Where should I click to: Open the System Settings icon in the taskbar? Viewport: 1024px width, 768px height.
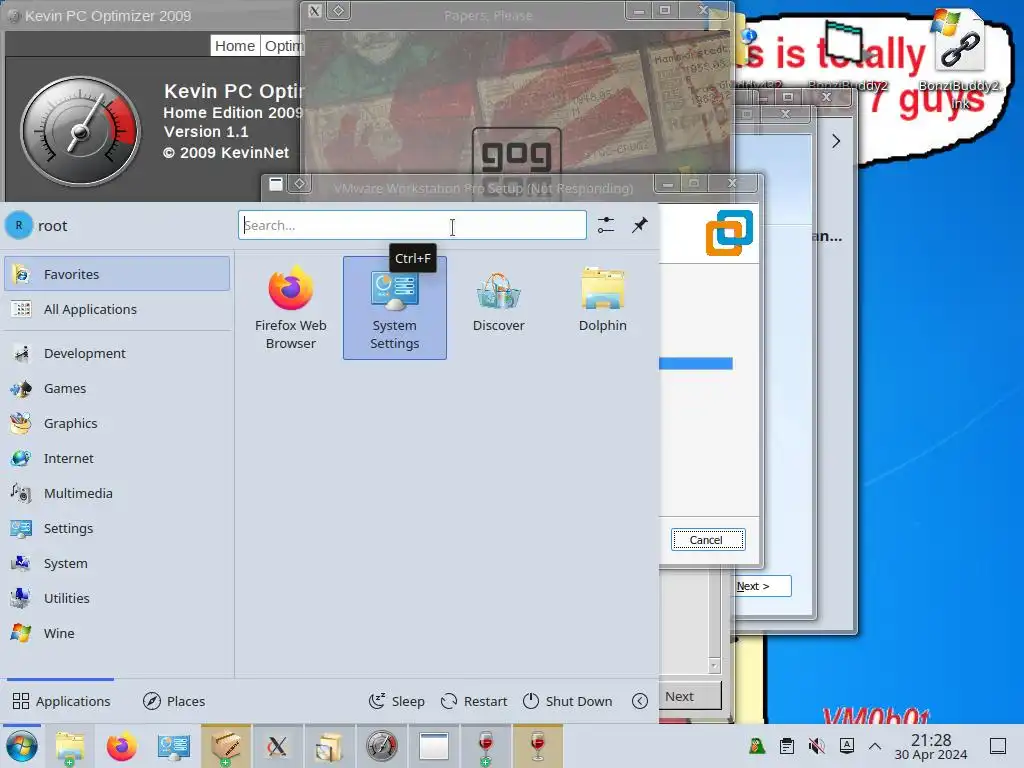174,746
